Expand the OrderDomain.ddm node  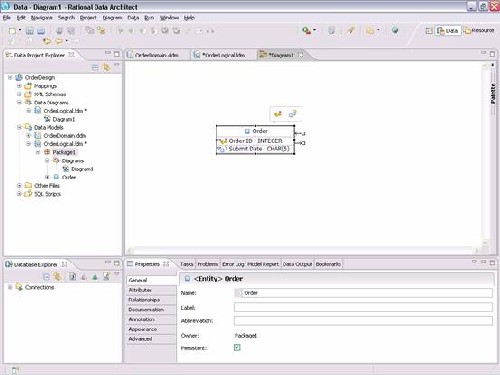click(29, 136)
